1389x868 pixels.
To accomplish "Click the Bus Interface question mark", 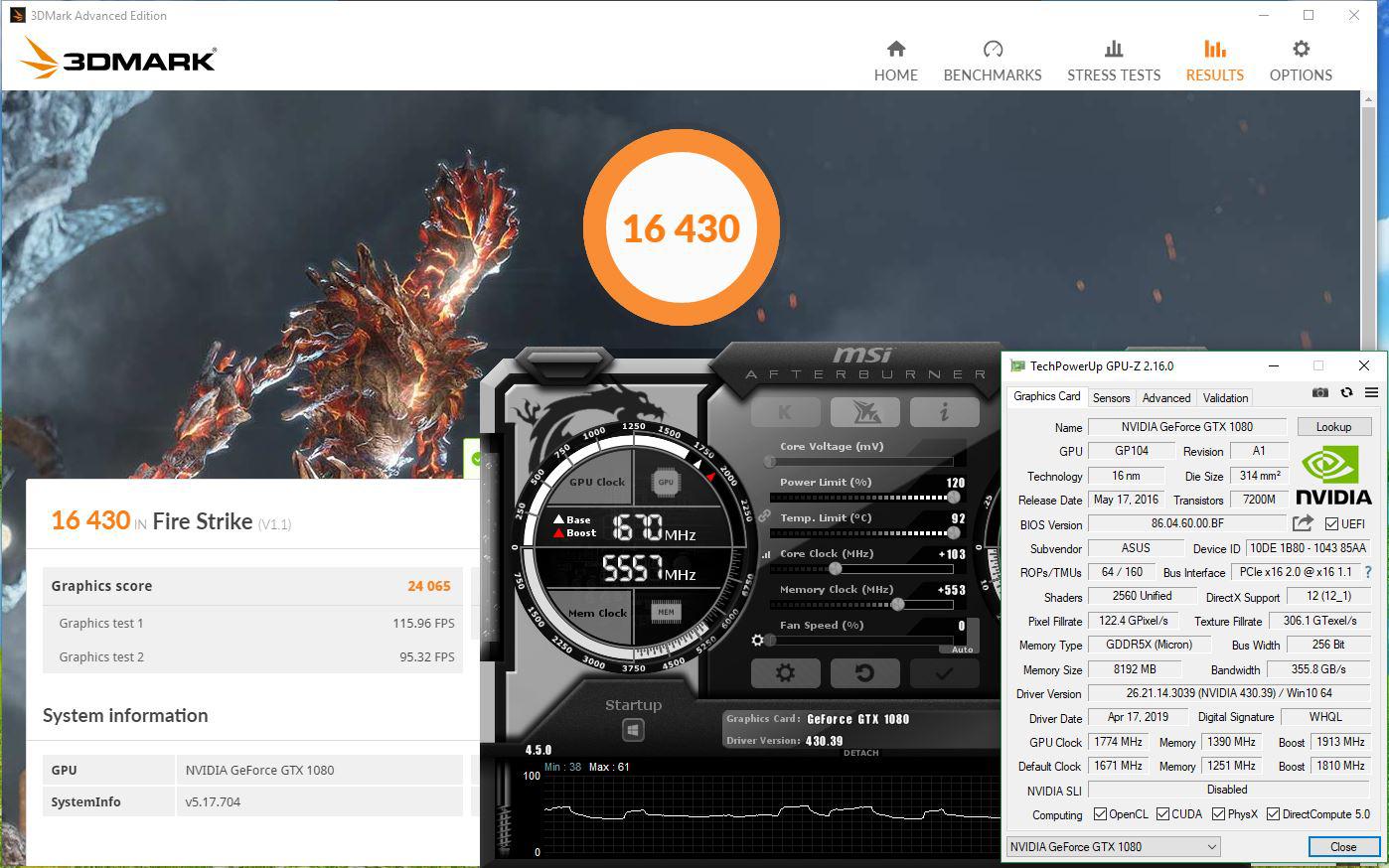I will click(x=1368, y=572).
